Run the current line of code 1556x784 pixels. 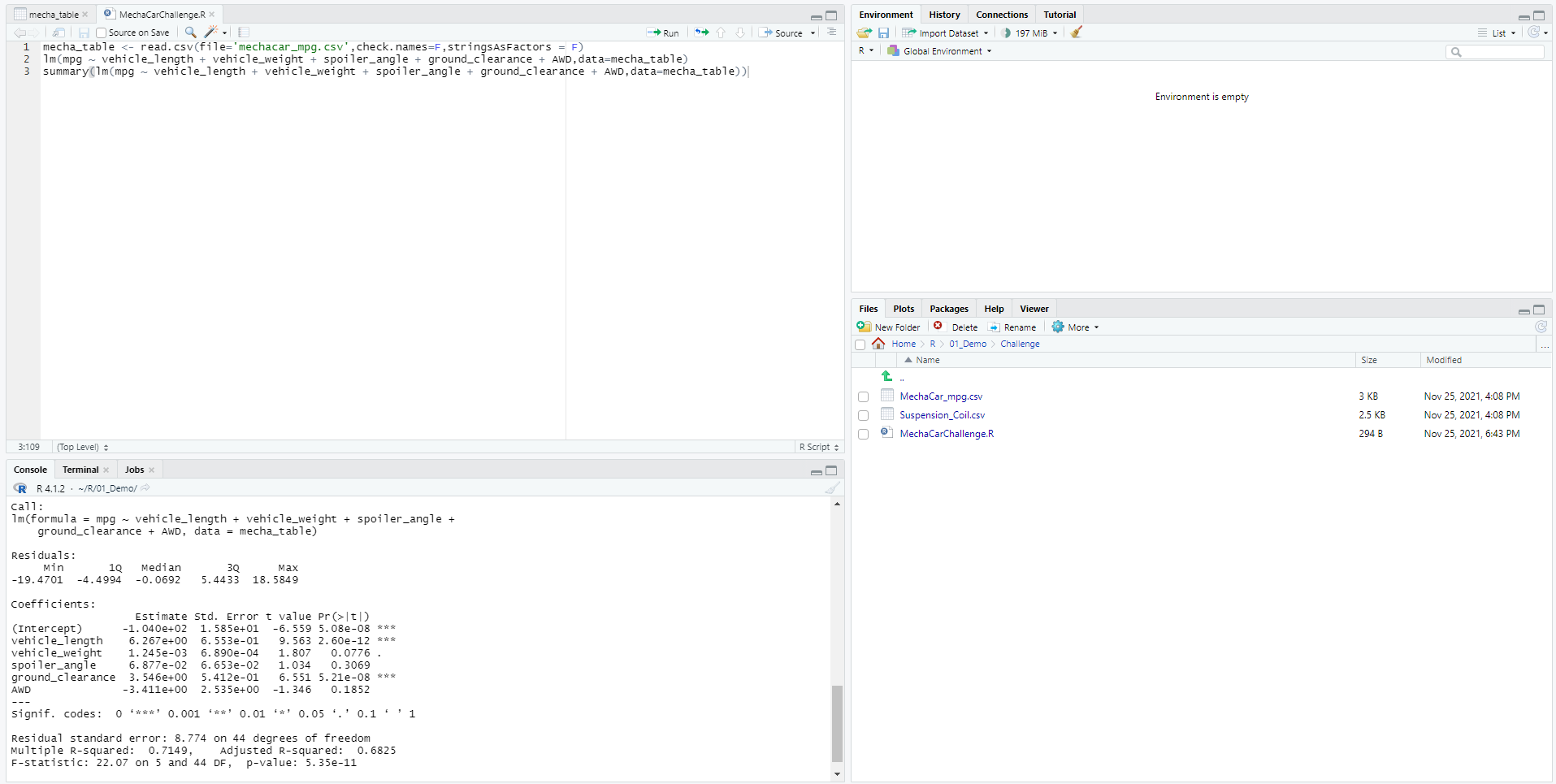663,32
